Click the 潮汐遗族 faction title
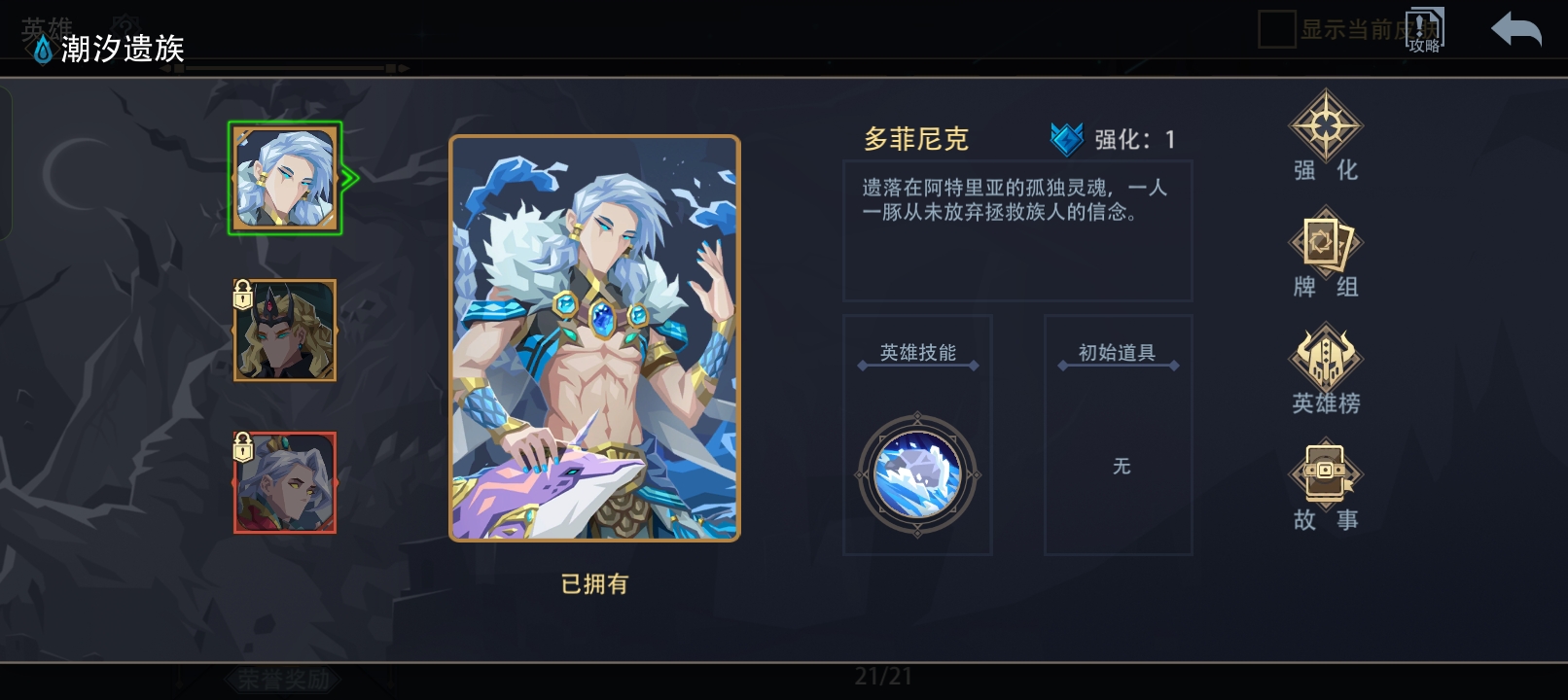Screen dimensions: 1568x700 (123, 49)
